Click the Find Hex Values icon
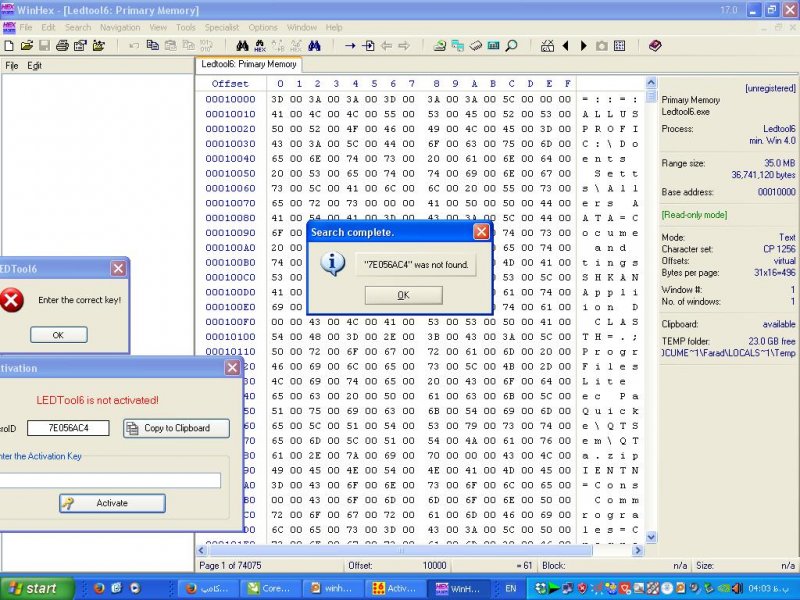 click(x=260, y=46)
